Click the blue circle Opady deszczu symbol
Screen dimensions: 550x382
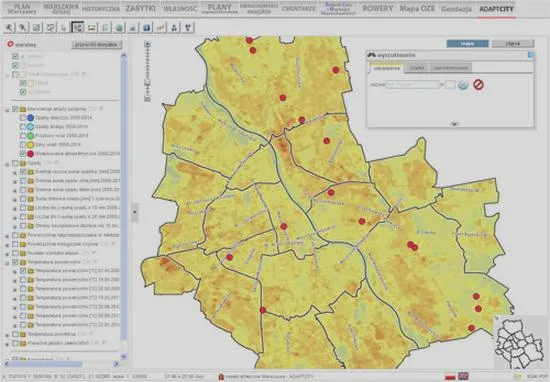[31, 118]
